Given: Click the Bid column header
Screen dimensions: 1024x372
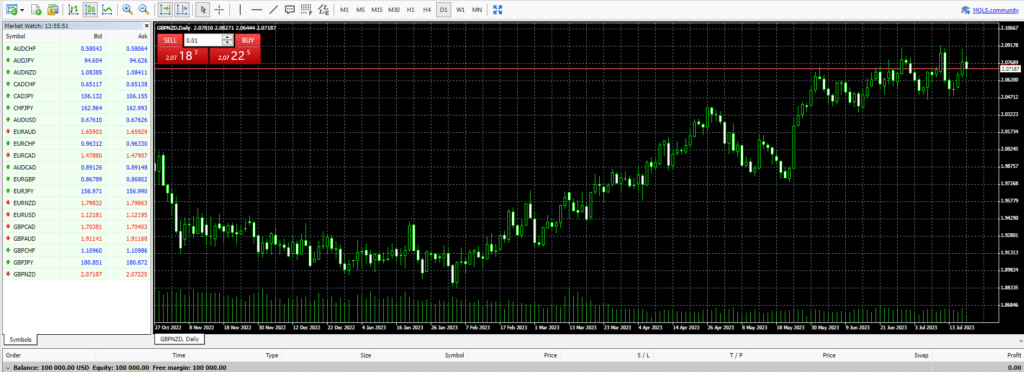Looking at the screenshot, I should click(84, 37).
